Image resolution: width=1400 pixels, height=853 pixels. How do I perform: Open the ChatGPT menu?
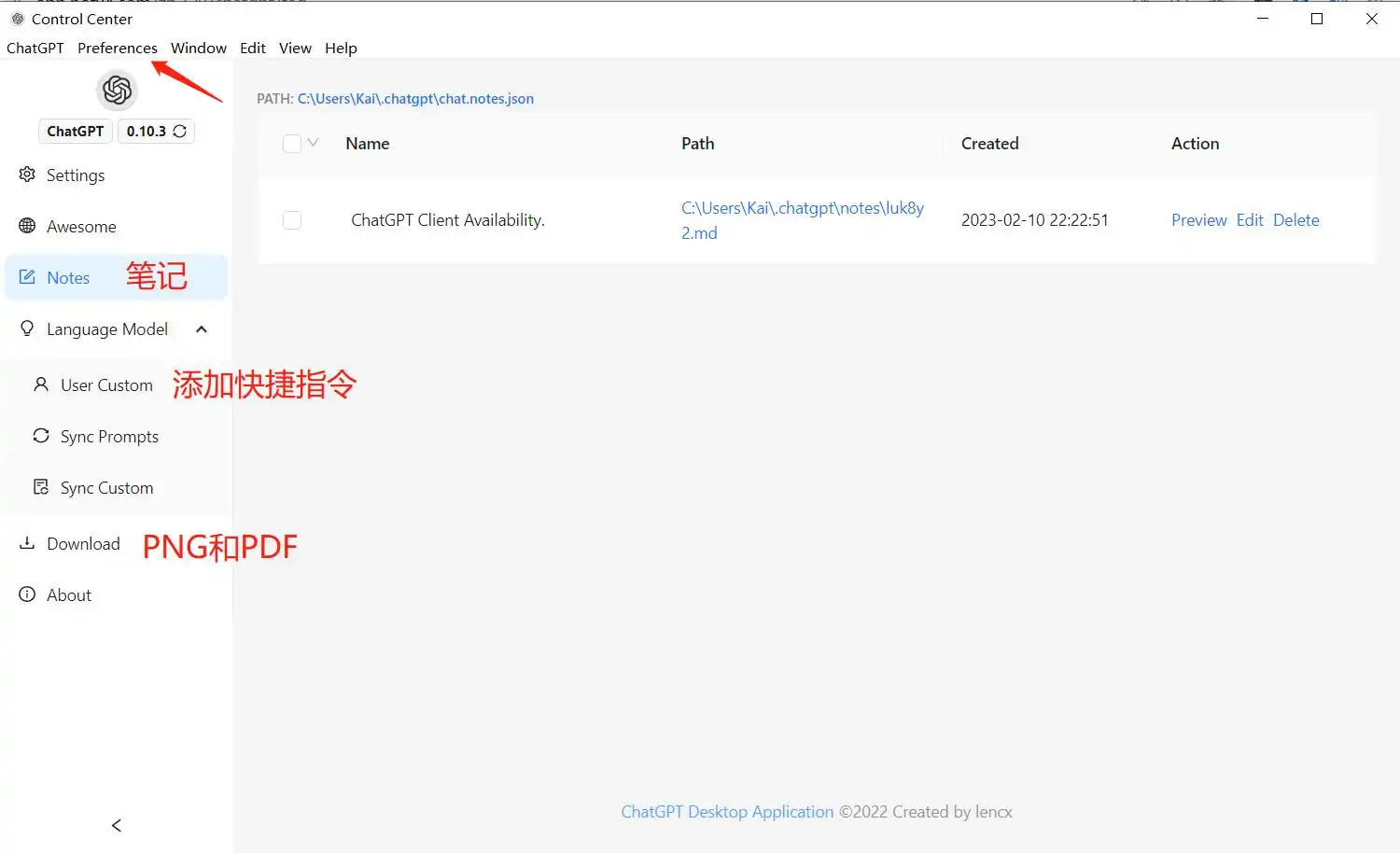point(35,48)
